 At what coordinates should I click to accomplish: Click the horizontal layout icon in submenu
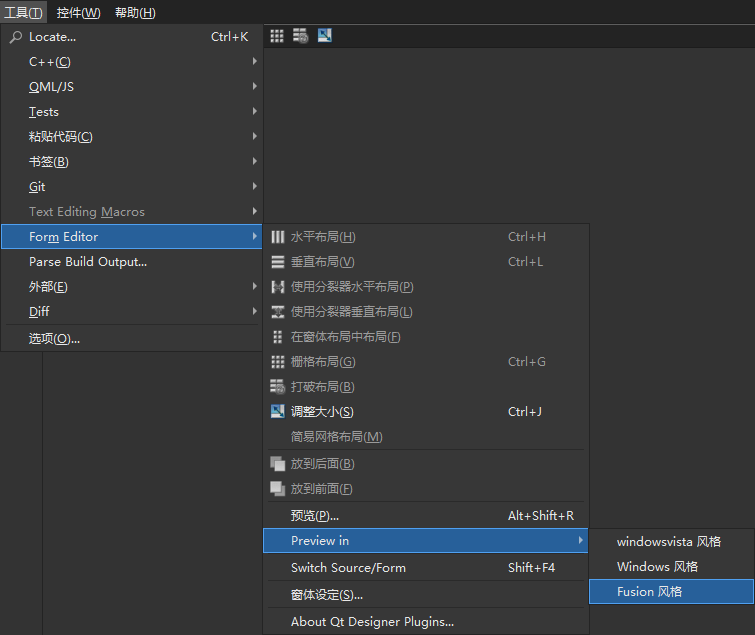pos(278,237)
